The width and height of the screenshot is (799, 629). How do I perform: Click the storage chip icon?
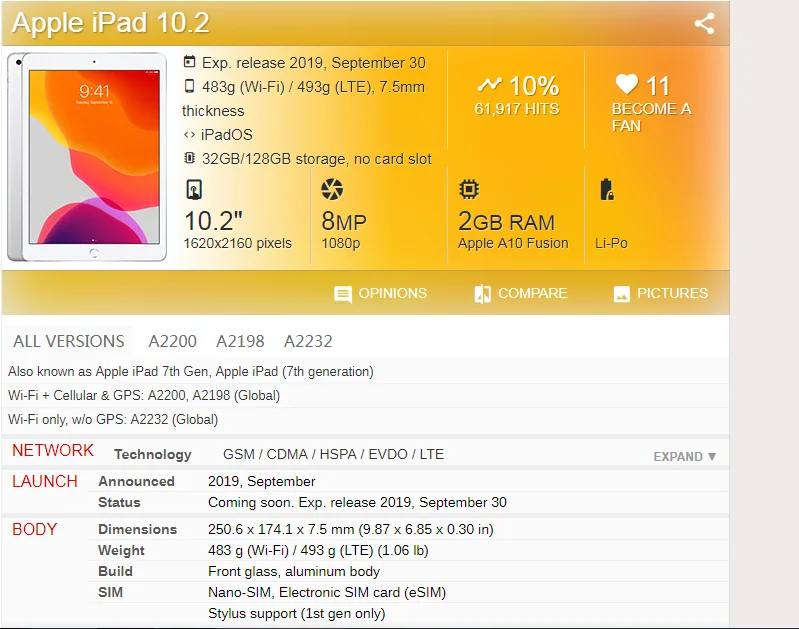point(189,158)
